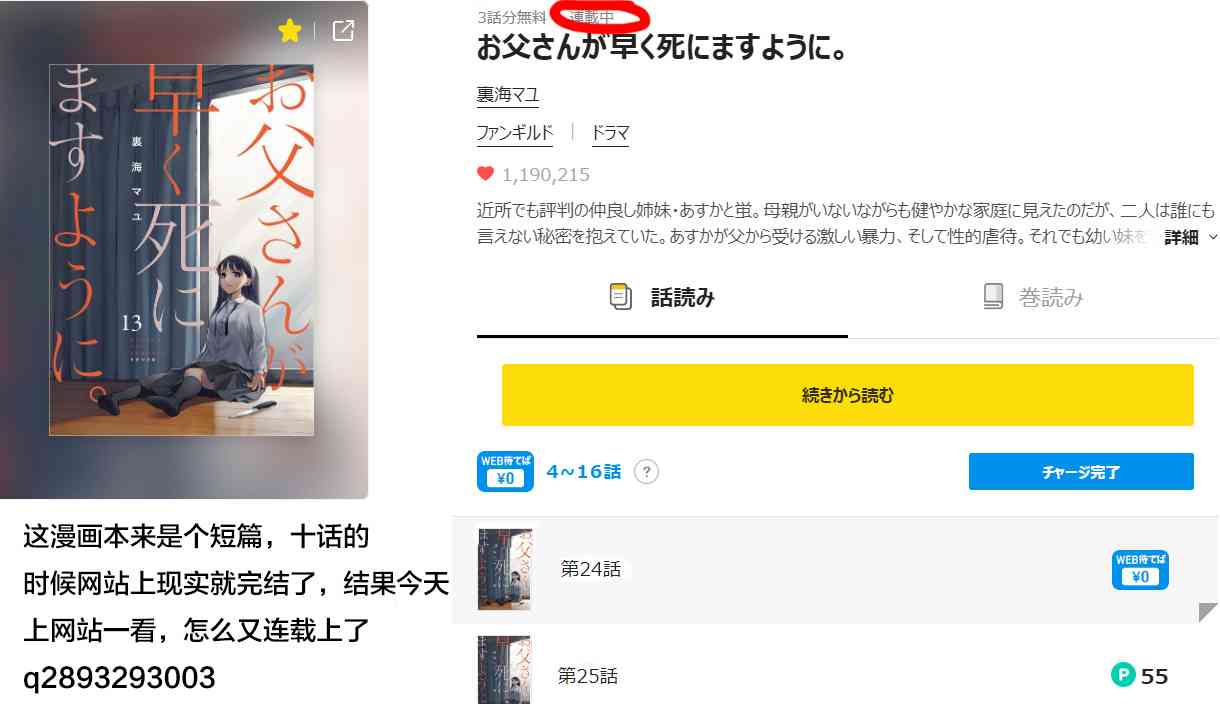
Task: Click the 話読み page icon
Action: (621, 297)
